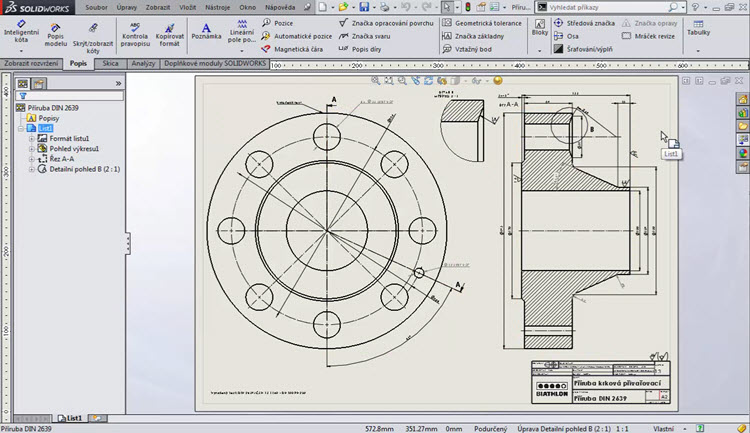Open the help question mark icon
Viewport: 750px width, 433px height.
[695, 7]
